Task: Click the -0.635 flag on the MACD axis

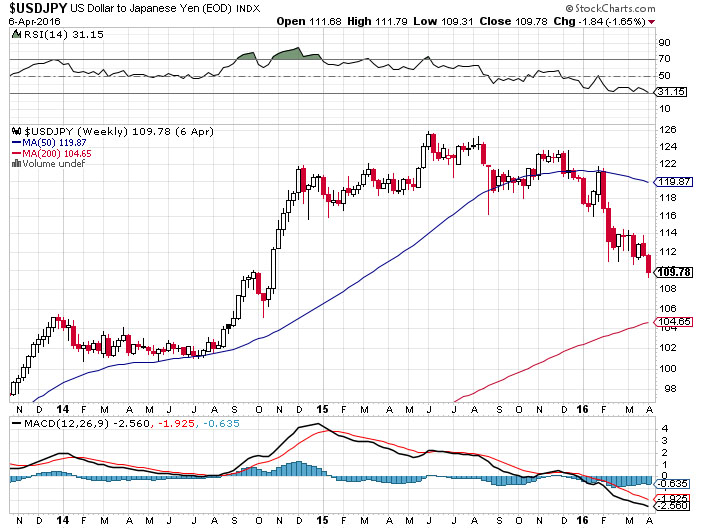Action: coord(672,484)
